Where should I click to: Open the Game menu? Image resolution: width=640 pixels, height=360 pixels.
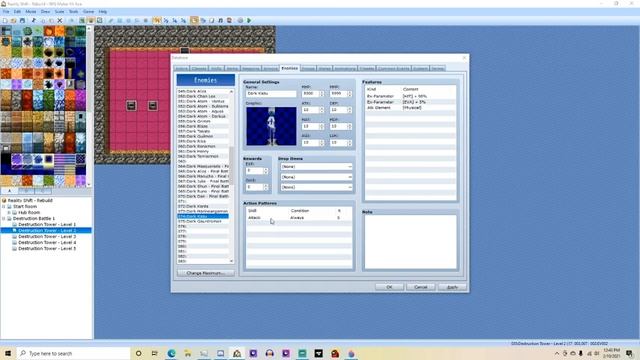pyautogui.click(x=88, y=11)
